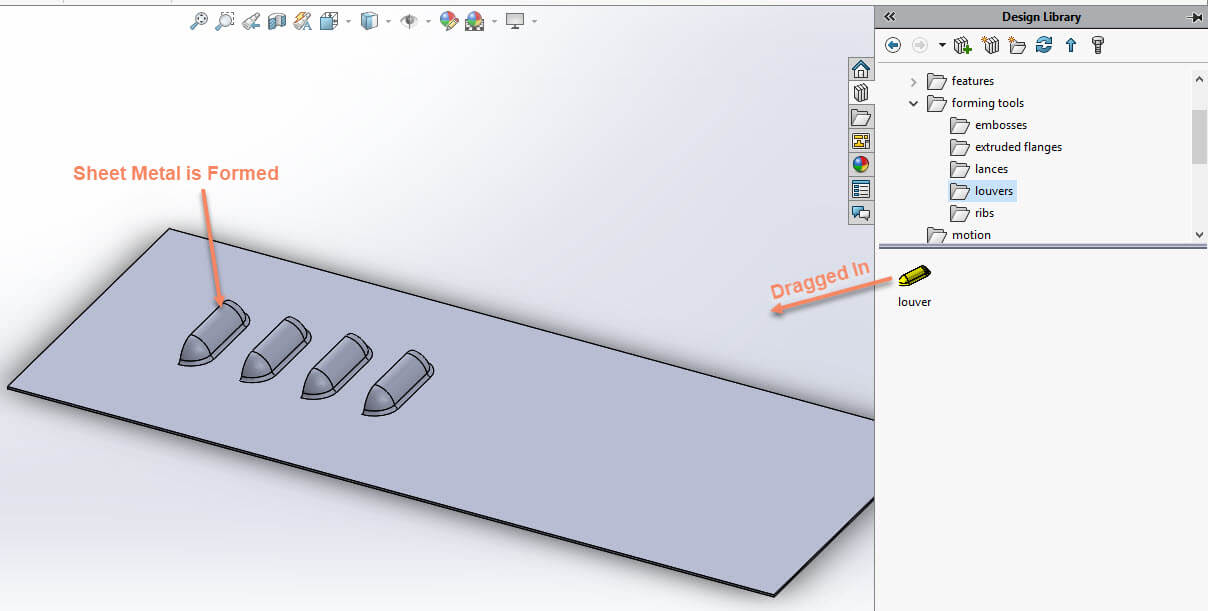Expand the features folder
The height and width of the screenshot is (611, 1208).
(914, 81)
